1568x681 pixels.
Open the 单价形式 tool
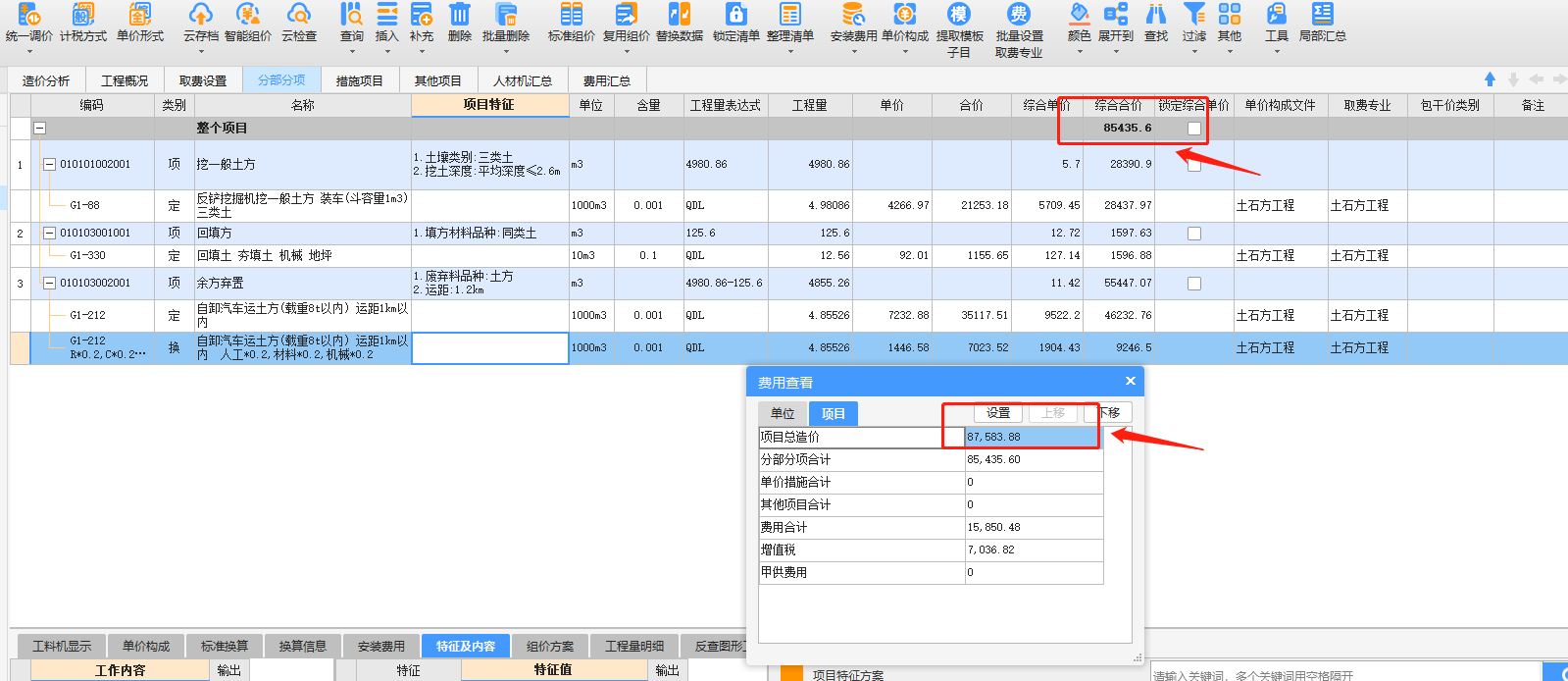(x=140, y=23)
